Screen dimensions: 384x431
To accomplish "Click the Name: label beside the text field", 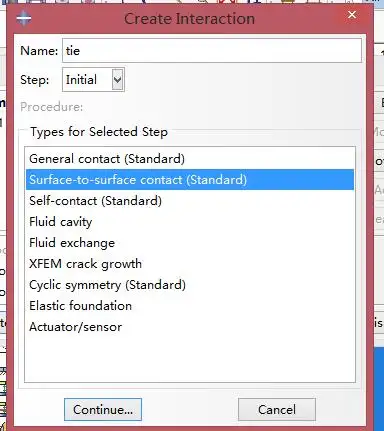I will coord(39,51).
